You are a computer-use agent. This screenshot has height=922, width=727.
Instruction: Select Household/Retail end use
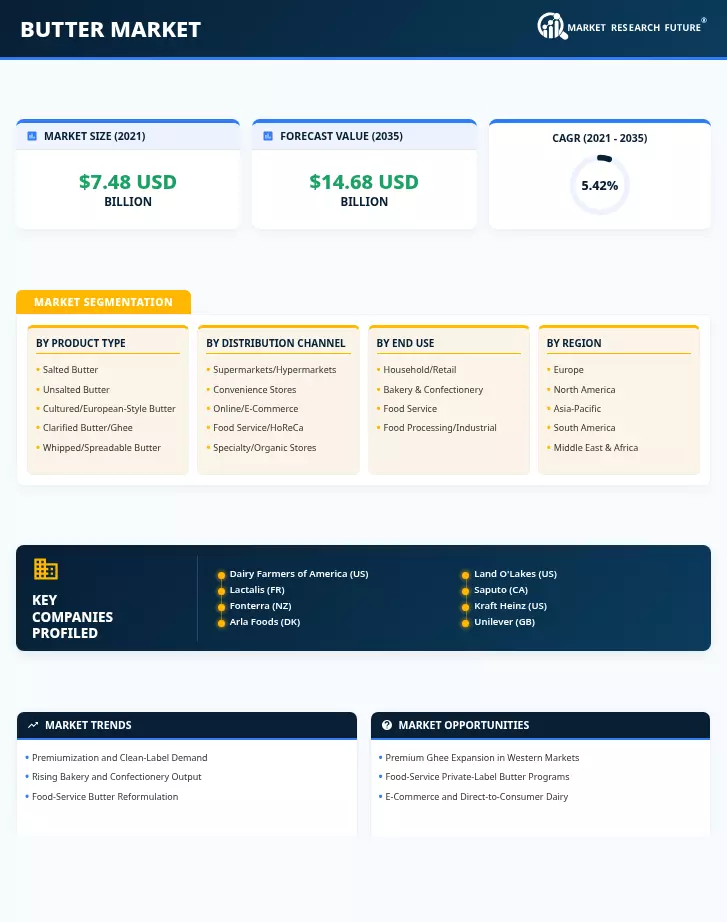click(x=420, y=370)
